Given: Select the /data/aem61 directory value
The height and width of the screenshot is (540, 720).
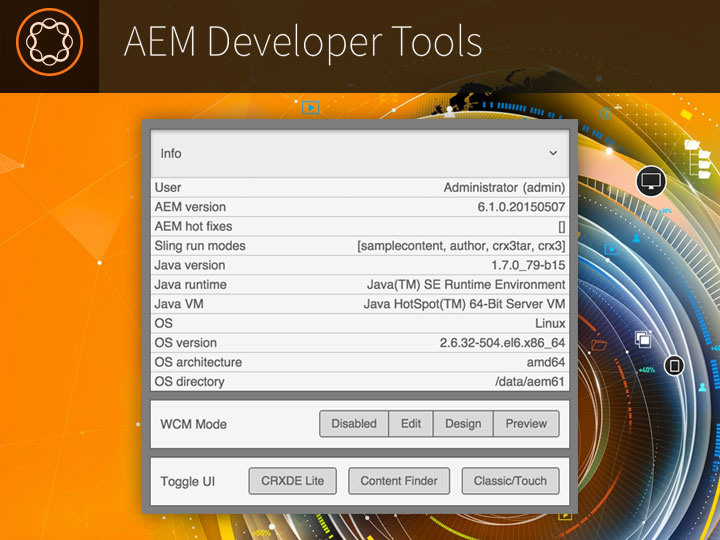Looking at the screenshot, I should click(530, 382).
